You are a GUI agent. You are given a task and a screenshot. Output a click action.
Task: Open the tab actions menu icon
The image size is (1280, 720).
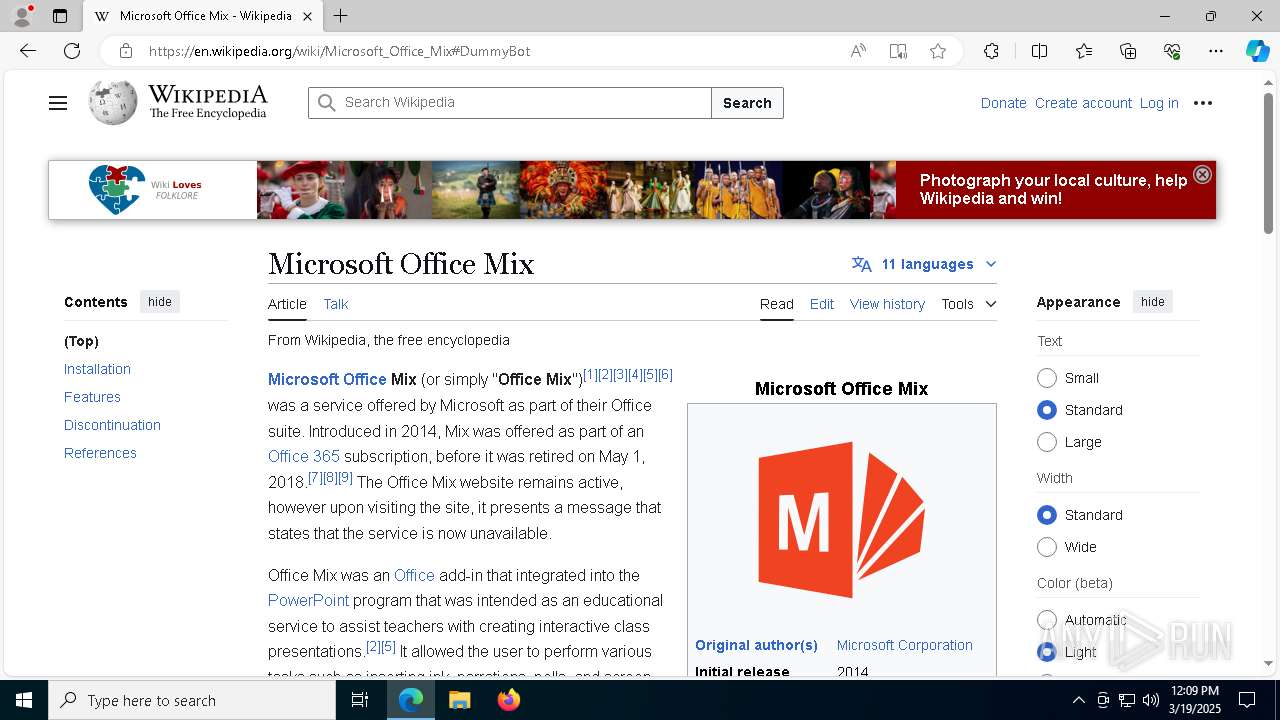click(x=60, y=16)
